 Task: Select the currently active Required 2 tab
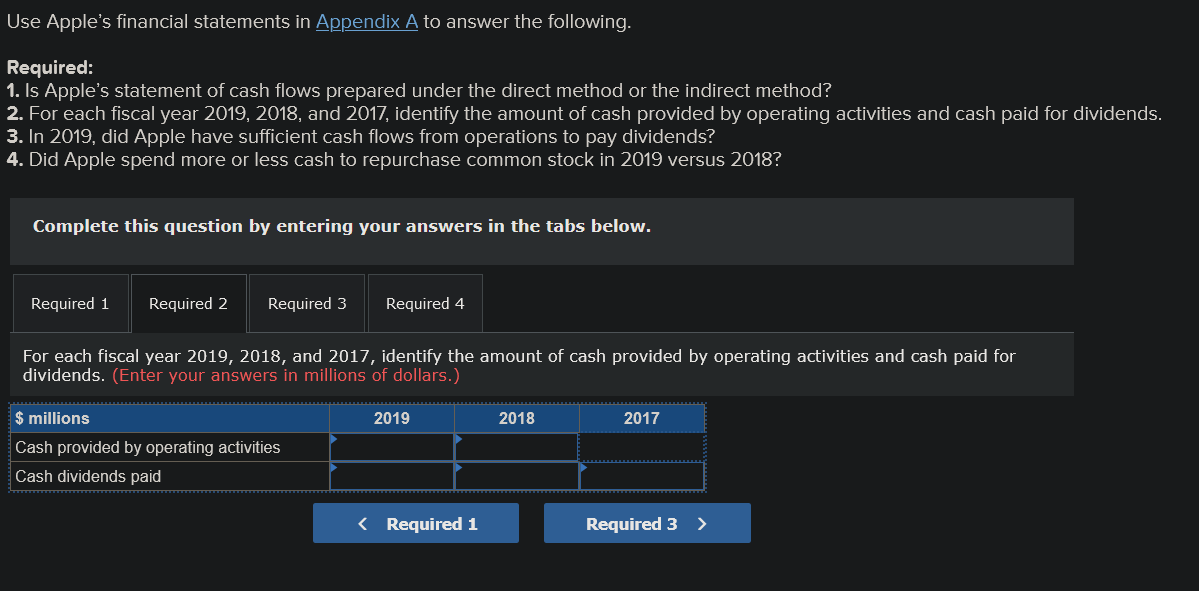[x=188, y=303]
